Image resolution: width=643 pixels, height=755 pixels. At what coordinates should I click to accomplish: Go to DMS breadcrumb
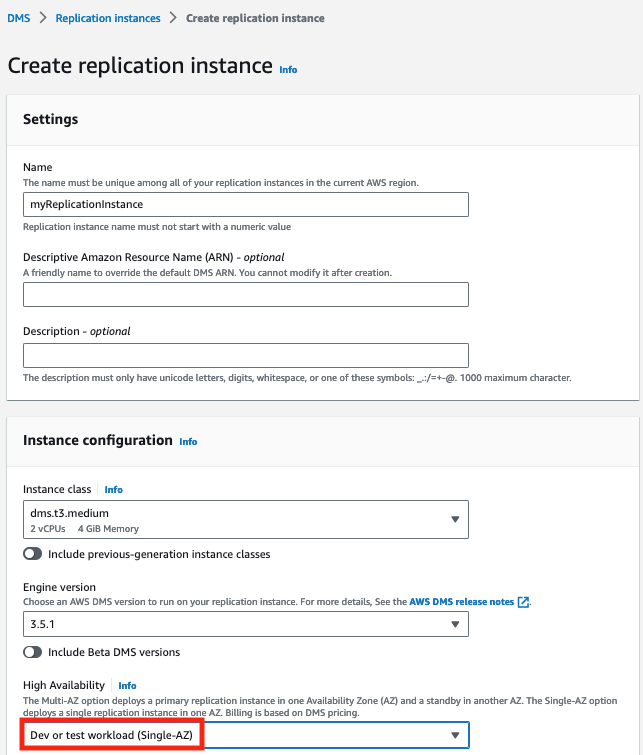point(18,18)
